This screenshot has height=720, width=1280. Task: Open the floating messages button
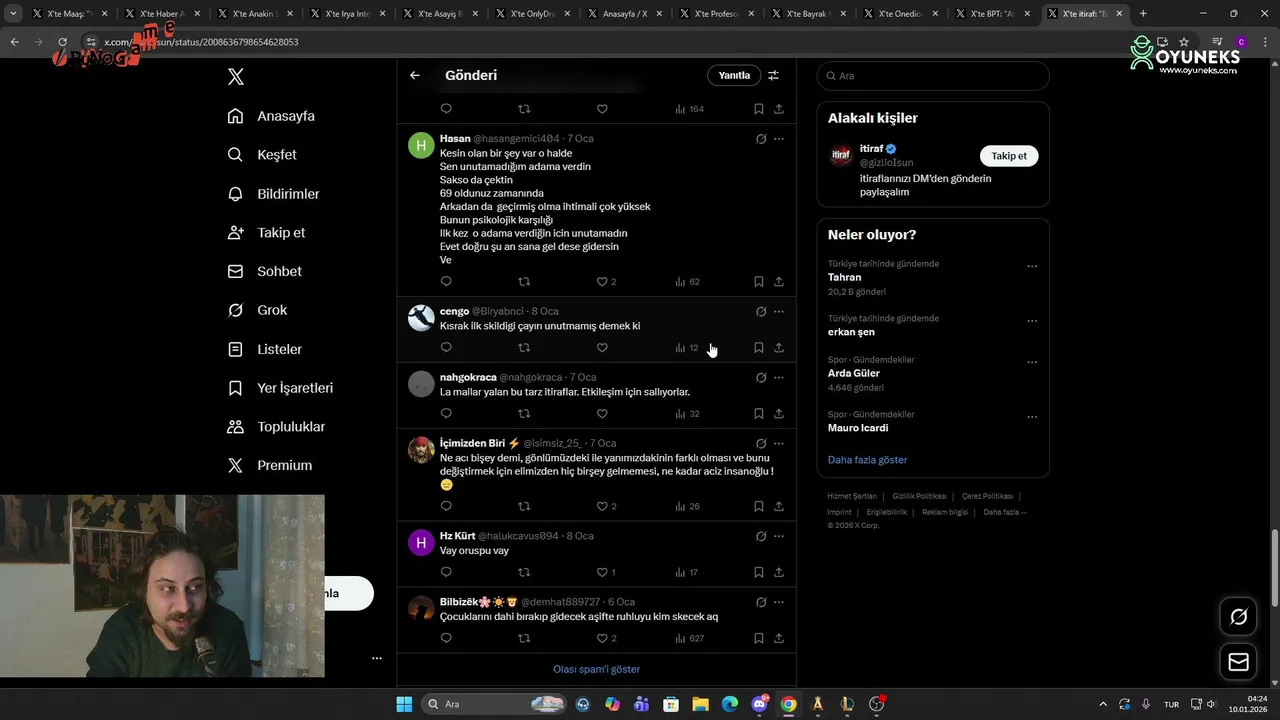click(x=1238, y=662)
